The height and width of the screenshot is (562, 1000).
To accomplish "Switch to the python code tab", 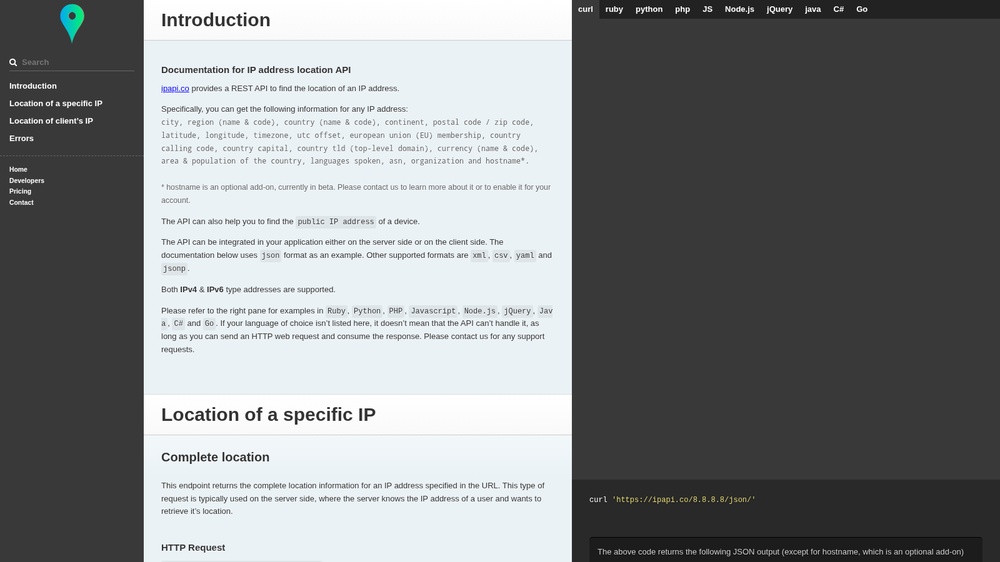I will [649, 9].
